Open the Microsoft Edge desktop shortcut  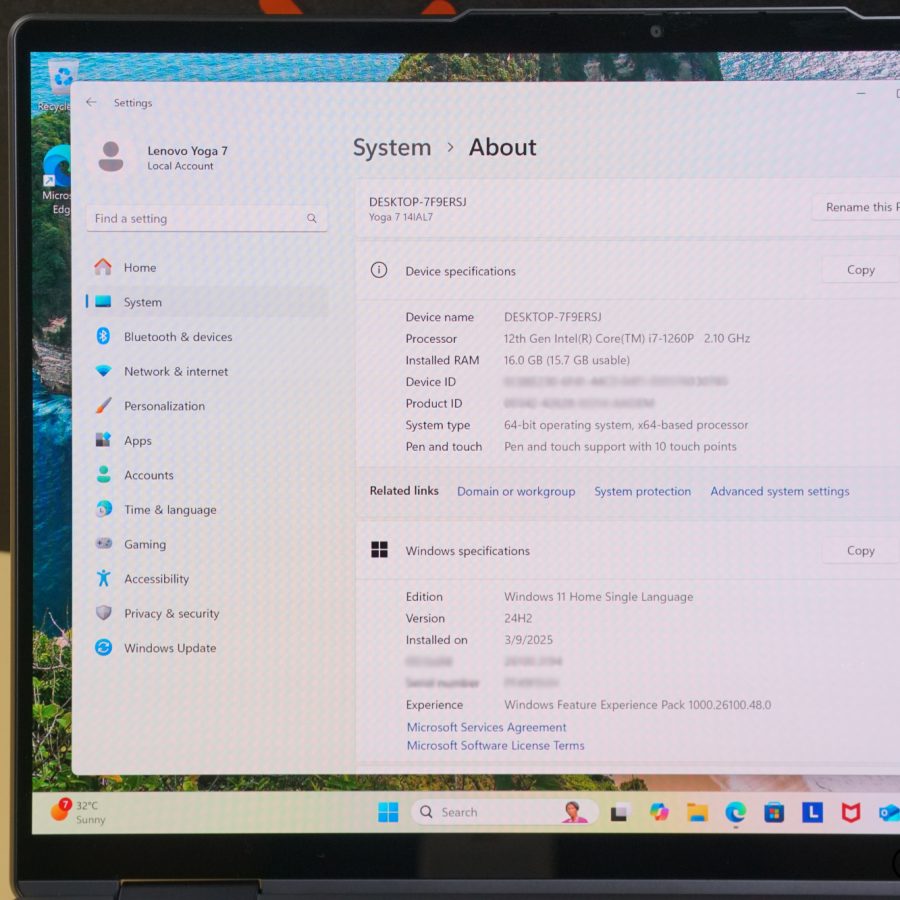[57, 180]
